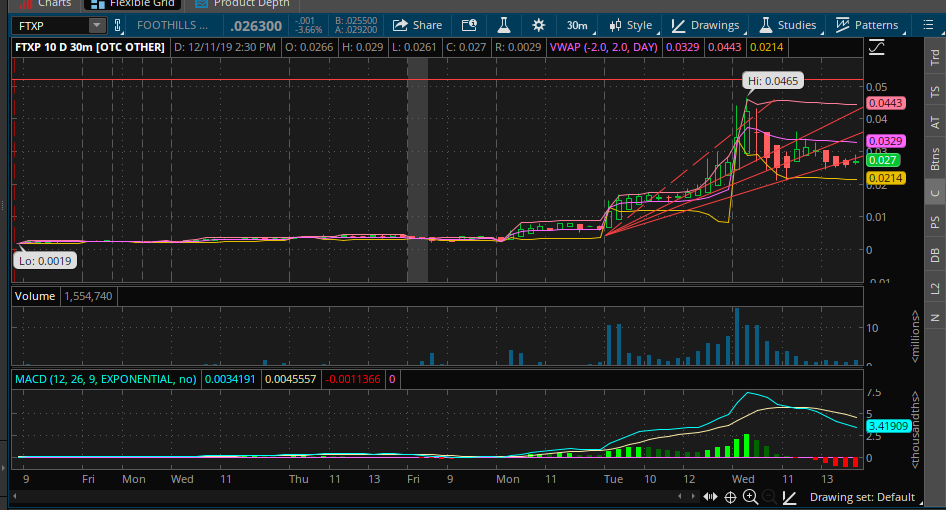Open the symbol info card icon

(x=468, y=25)
